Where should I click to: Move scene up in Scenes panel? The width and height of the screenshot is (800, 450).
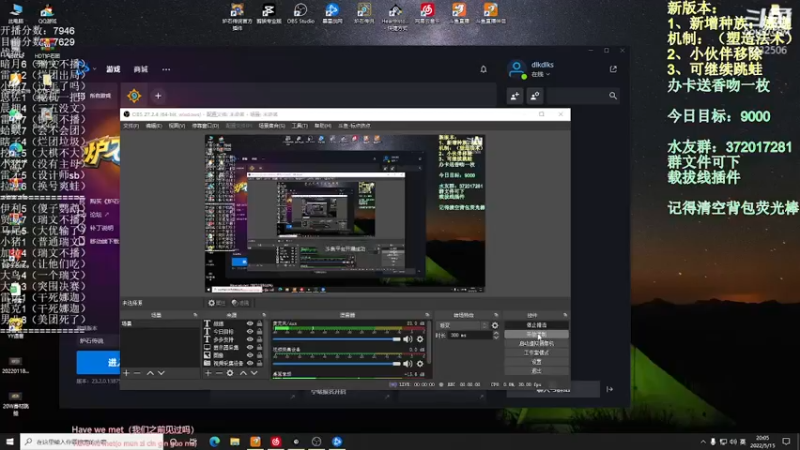tap(150, 373)
